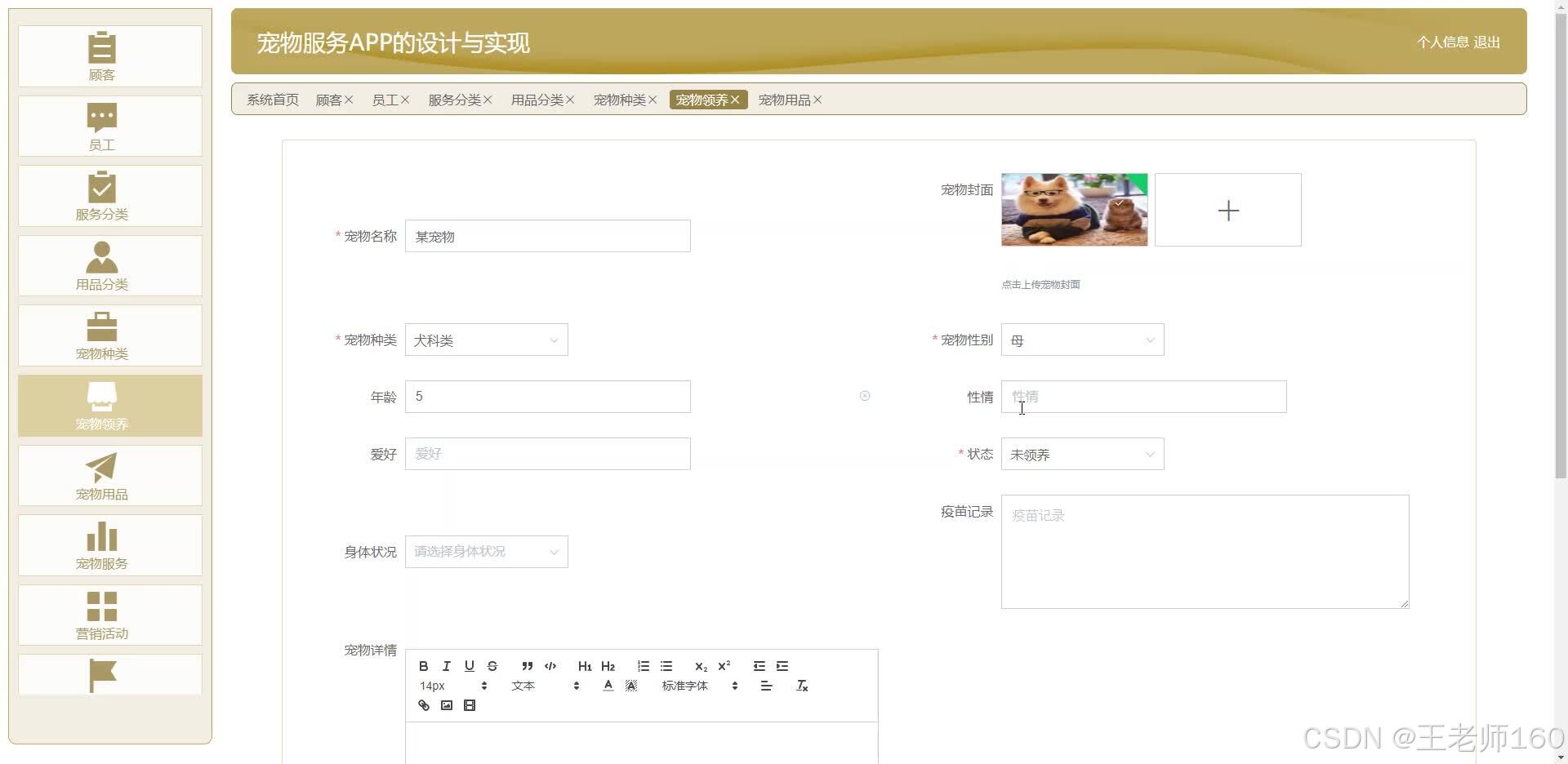The height and width of the screenshot is (764, 1568).
Task: Toggle italic formatting in the editor
Action: [446, 666]
